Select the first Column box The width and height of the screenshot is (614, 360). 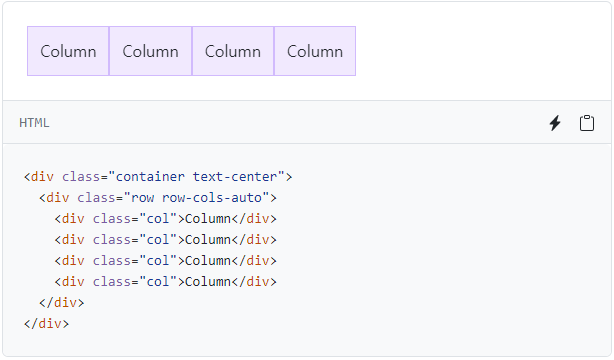[68, 51]
